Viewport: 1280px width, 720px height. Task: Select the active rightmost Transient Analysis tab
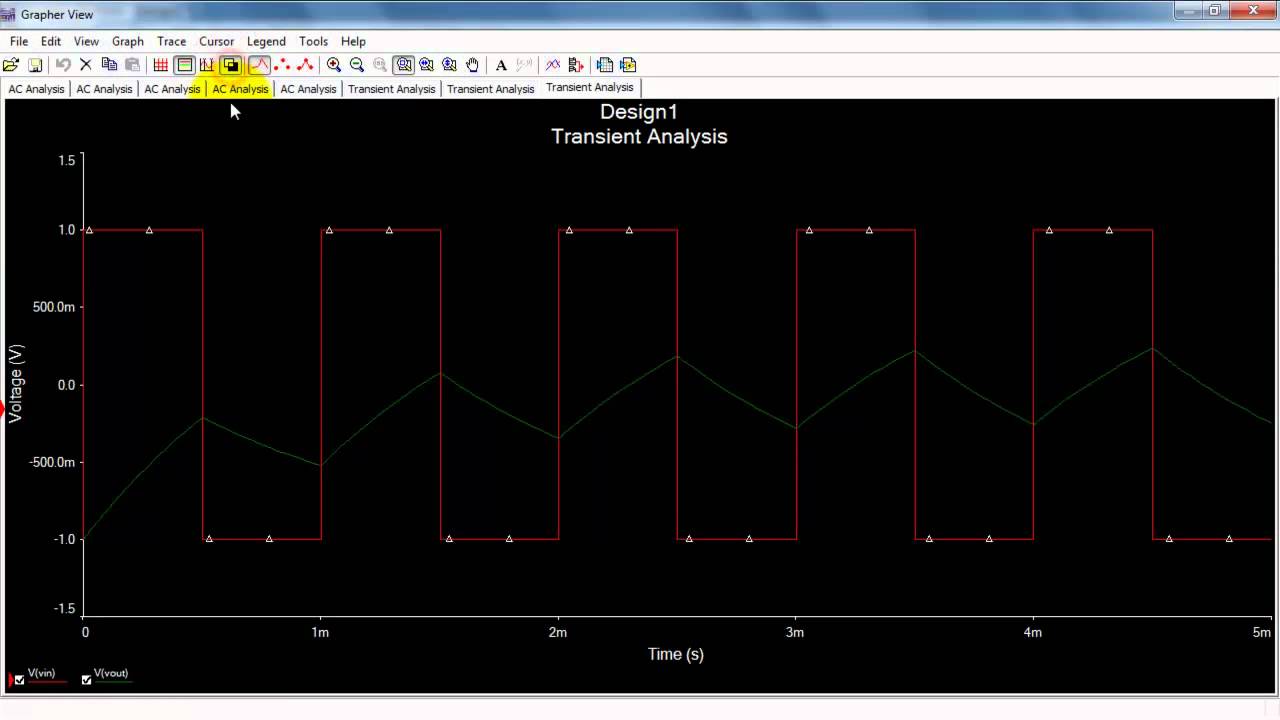coord(590,87)
